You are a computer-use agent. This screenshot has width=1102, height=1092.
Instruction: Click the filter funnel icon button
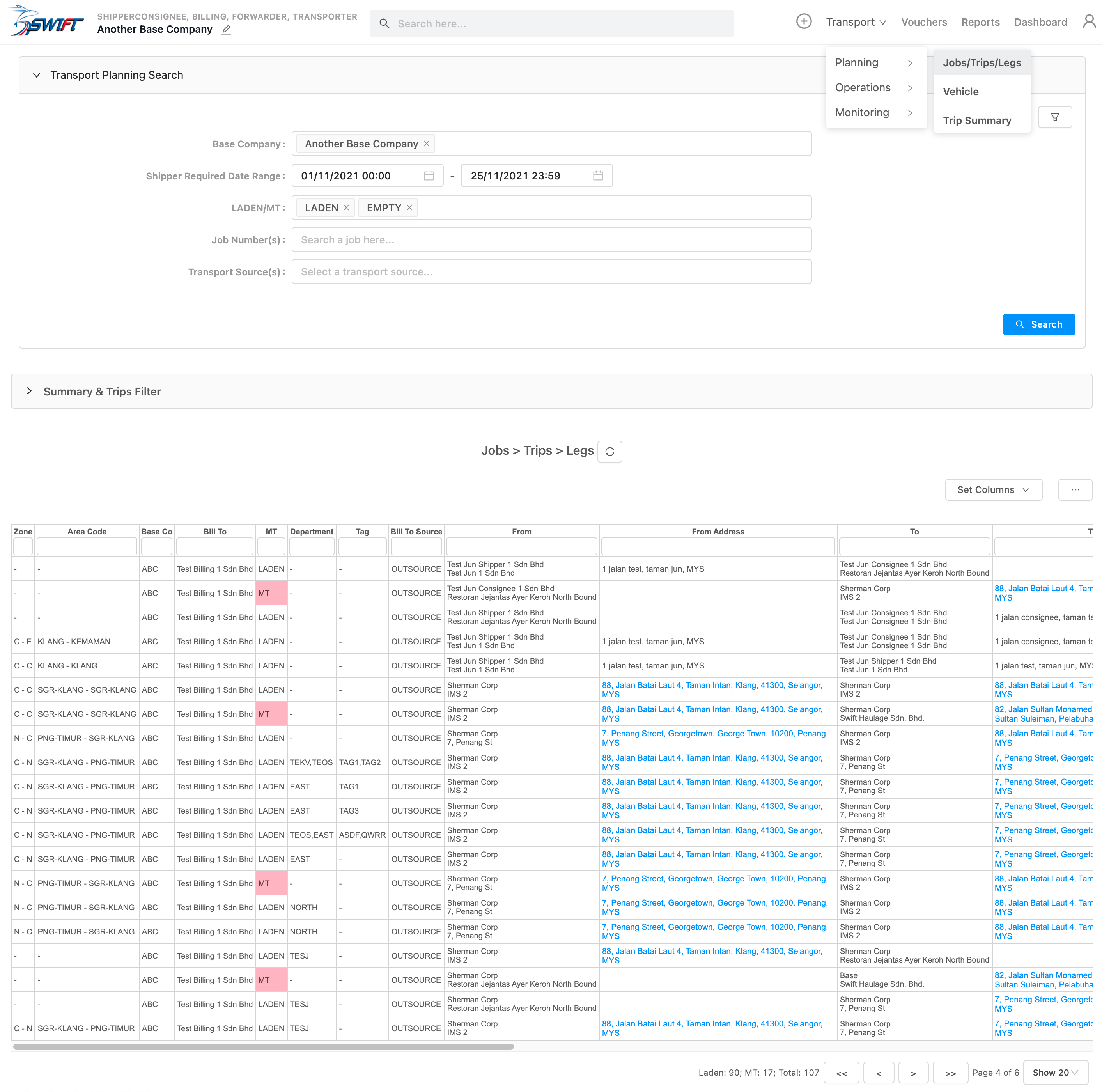coord(1055,117)
